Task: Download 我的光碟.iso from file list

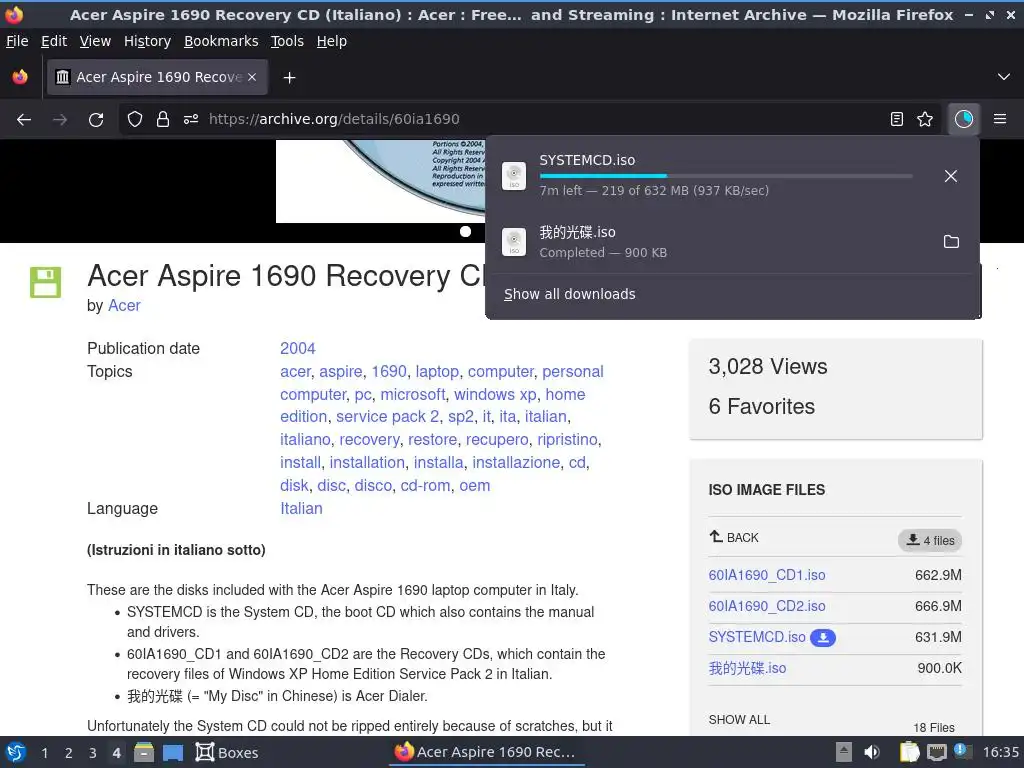Action: point(747,668)
